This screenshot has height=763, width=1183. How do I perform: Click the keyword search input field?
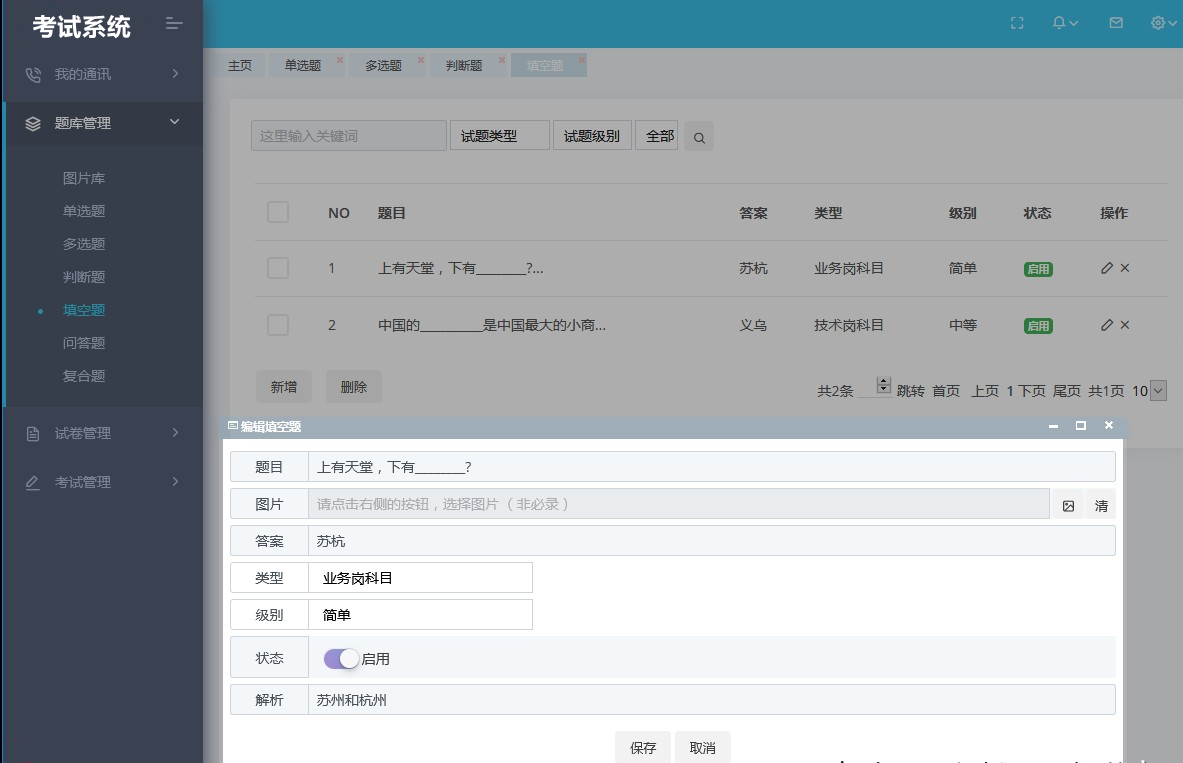coord(348,136)
